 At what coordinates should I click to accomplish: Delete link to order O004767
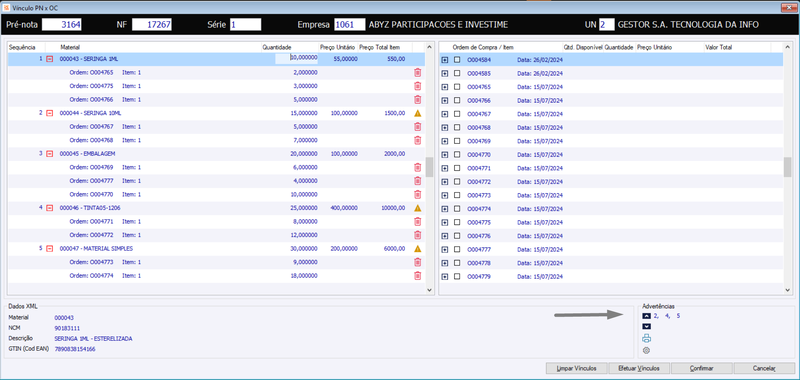click(x=417, y=126)
